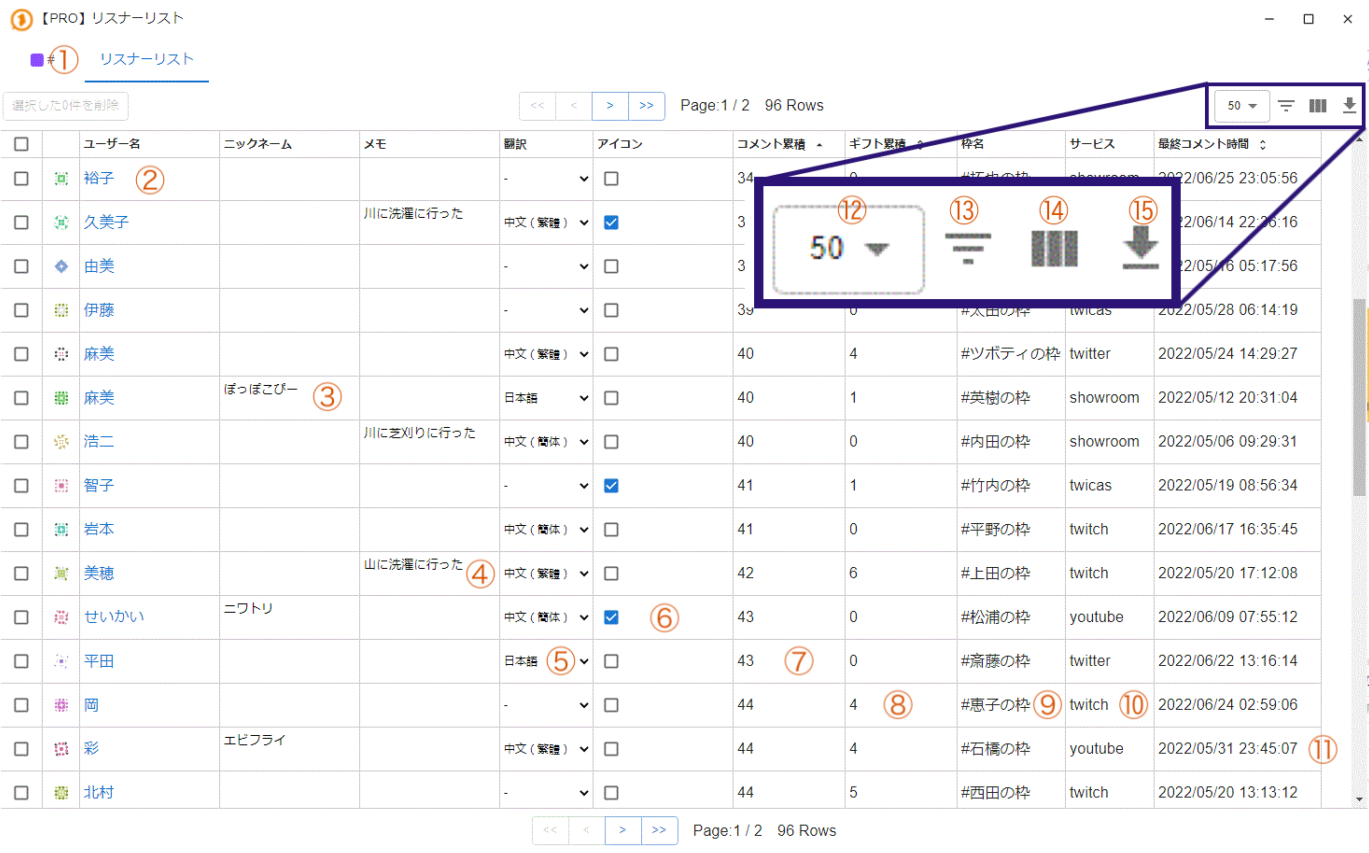Image resolution: width=1369 pixels, height=853 pixels.
Task: Open user link 美穂
Action: click(x=99, y=573)
